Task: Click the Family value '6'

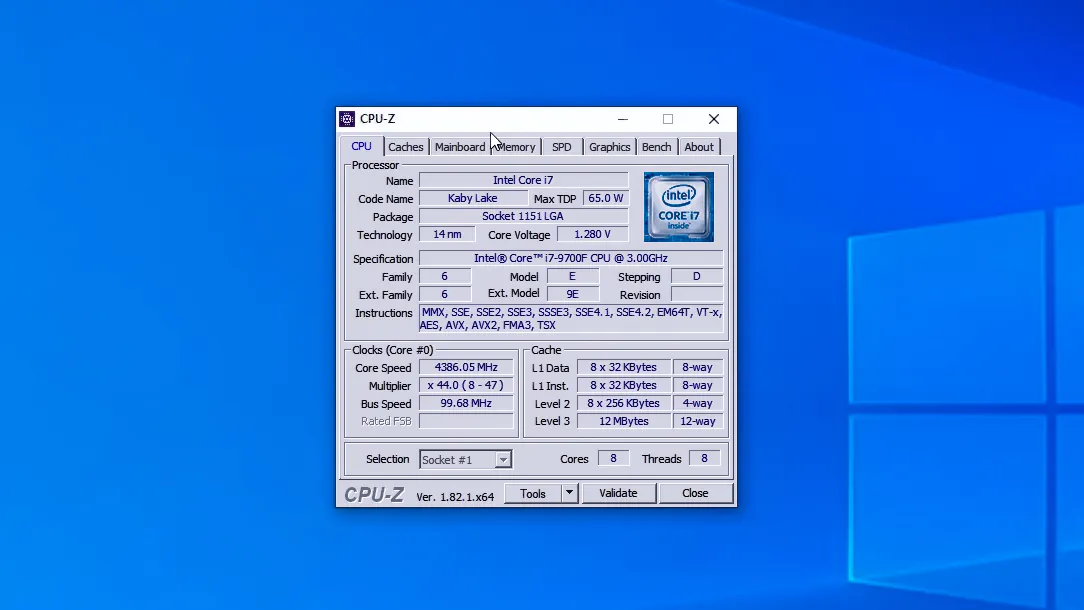Action: tap(445, 276)
